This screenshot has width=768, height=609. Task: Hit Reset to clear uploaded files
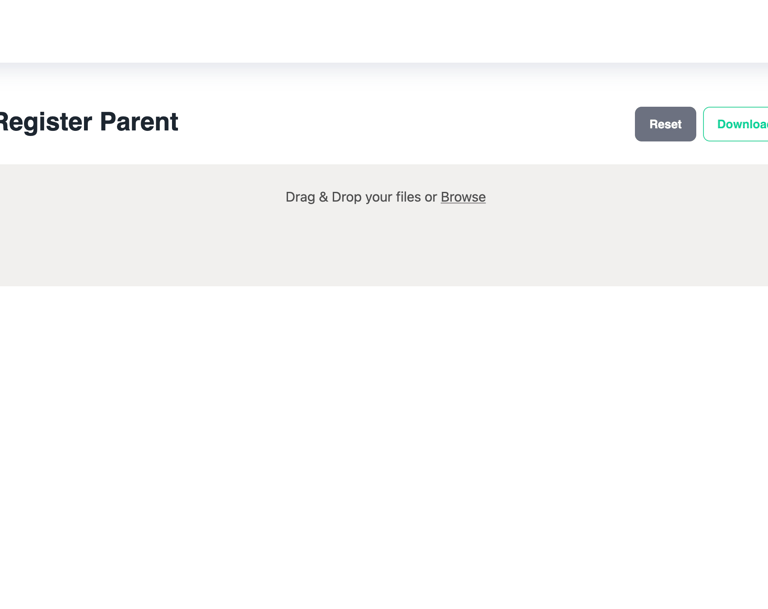(665, 124)
